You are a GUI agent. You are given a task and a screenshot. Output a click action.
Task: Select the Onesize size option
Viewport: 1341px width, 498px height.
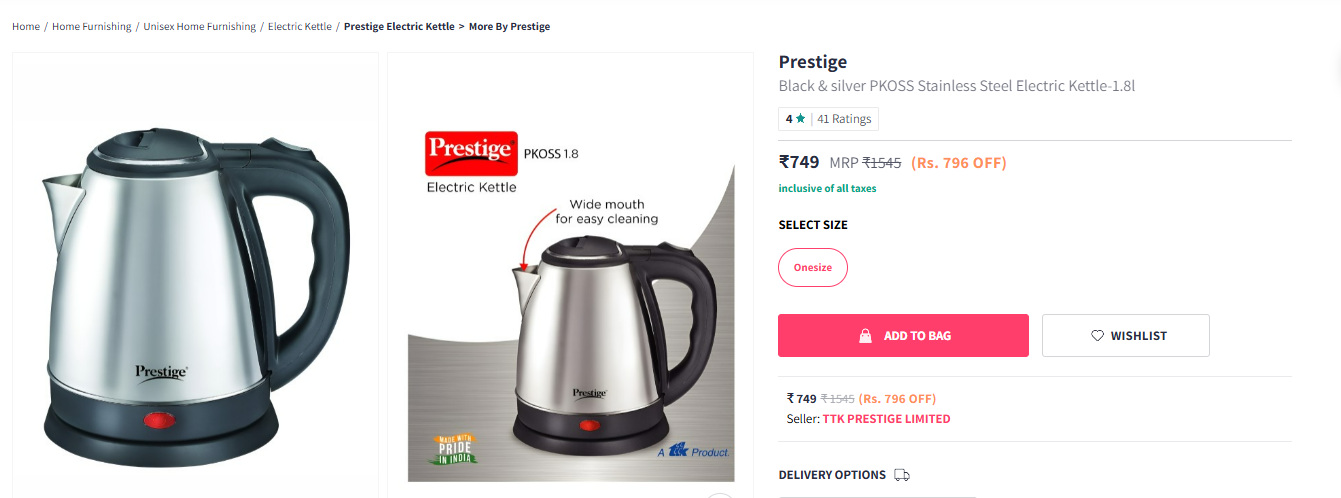[813, 268]
